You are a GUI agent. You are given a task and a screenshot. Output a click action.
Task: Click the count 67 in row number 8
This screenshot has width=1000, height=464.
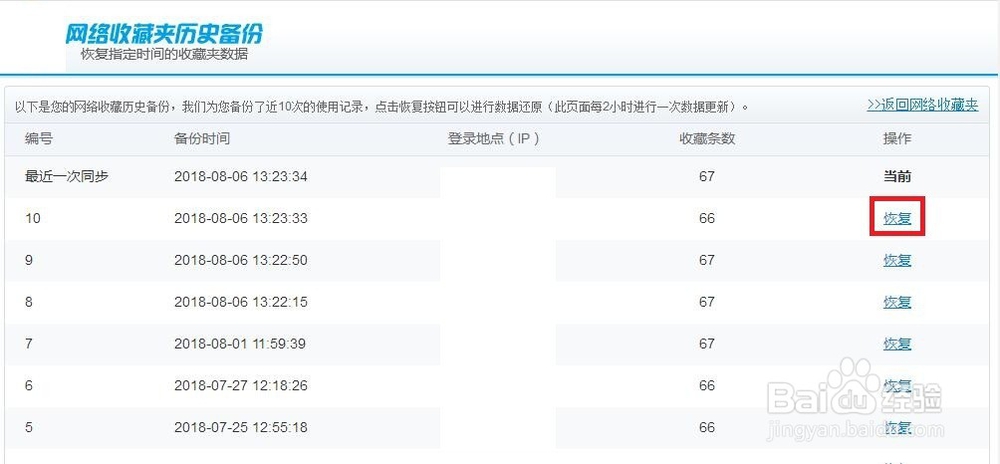(707, 302)
